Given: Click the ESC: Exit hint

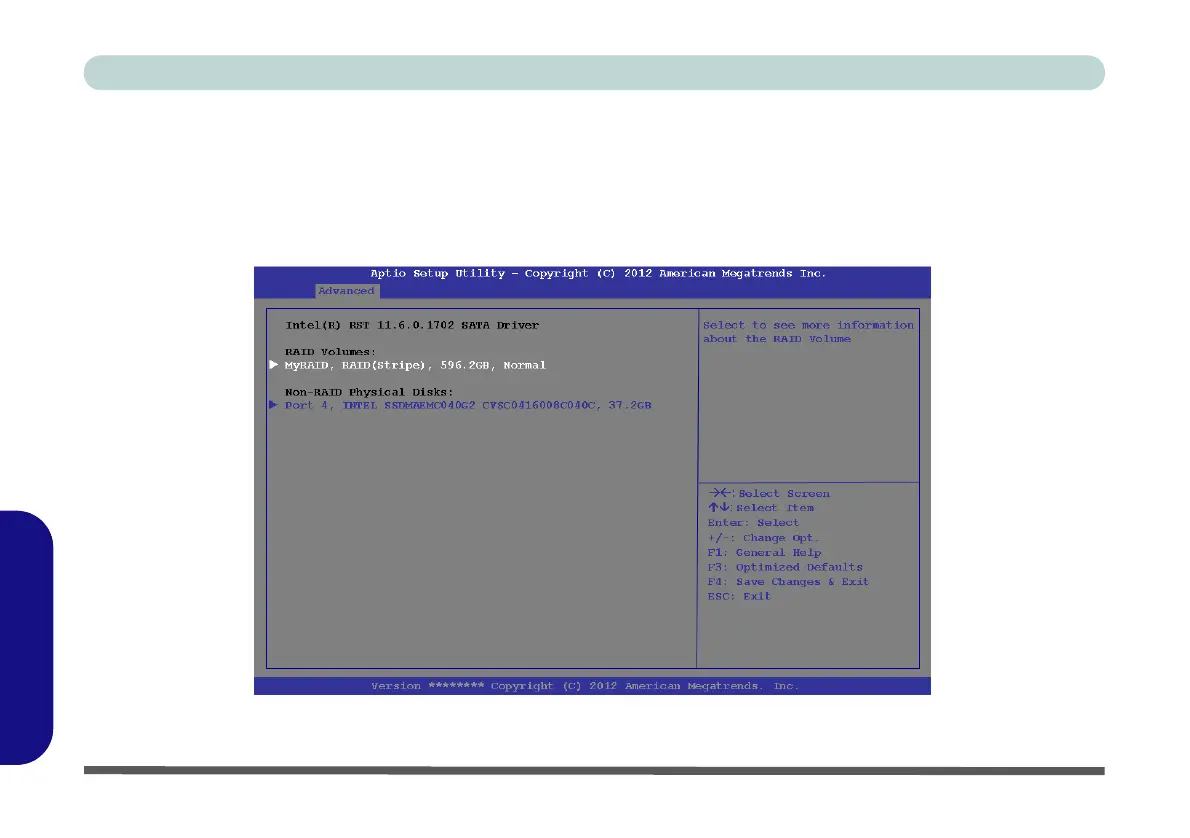Looking at the screenshot, I should click(x=739, y=597).
